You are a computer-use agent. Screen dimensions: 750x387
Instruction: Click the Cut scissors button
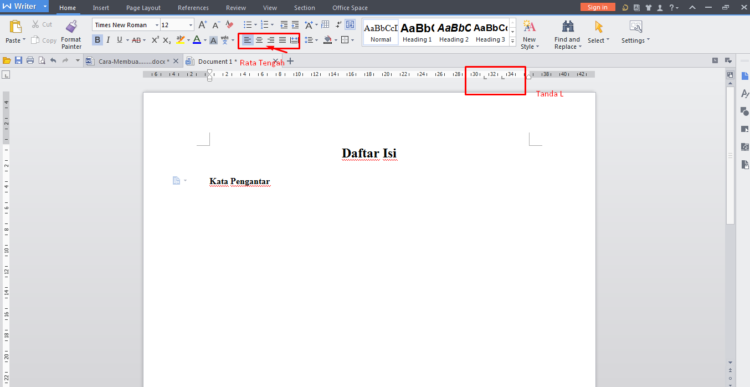click(42, 24)
